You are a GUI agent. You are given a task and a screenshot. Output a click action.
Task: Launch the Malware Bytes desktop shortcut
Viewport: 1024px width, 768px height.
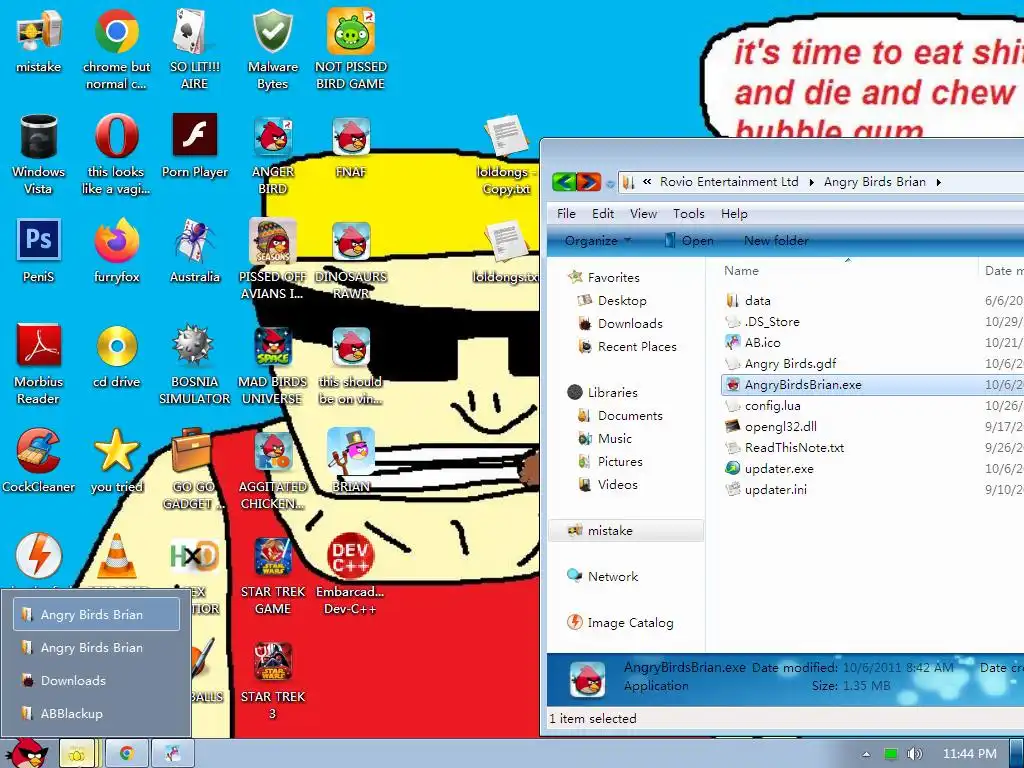tap(272, 50)
